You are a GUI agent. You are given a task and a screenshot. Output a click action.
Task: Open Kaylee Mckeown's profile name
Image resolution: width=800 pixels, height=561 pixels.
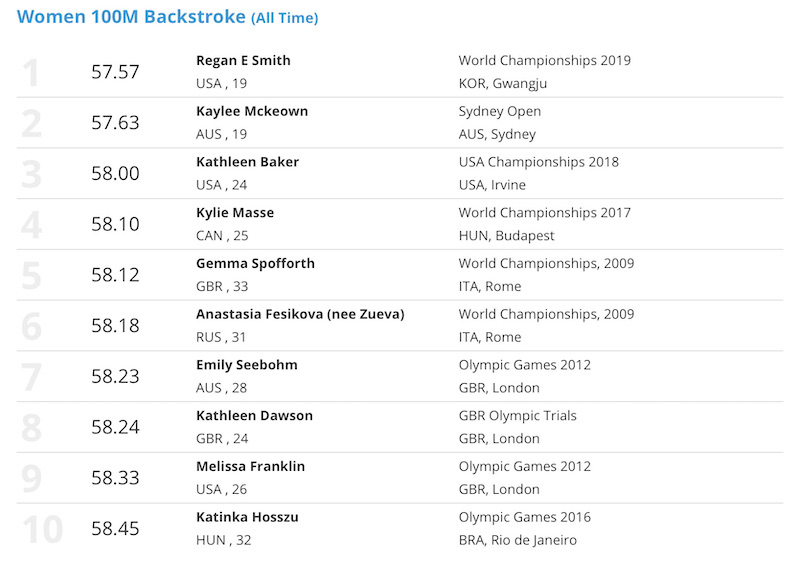[x=252, y=111]
